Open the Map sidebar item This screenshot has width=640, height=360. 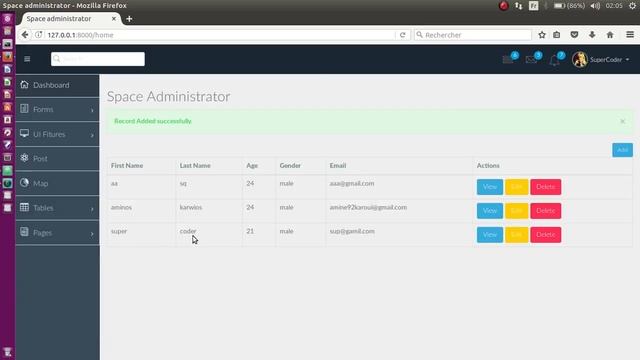coord(57,183)
